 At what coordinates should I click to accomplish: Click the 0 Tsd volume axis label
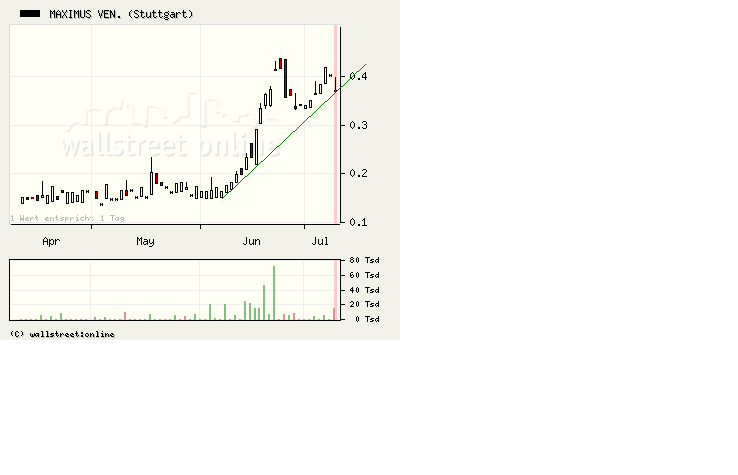[367, 319]
